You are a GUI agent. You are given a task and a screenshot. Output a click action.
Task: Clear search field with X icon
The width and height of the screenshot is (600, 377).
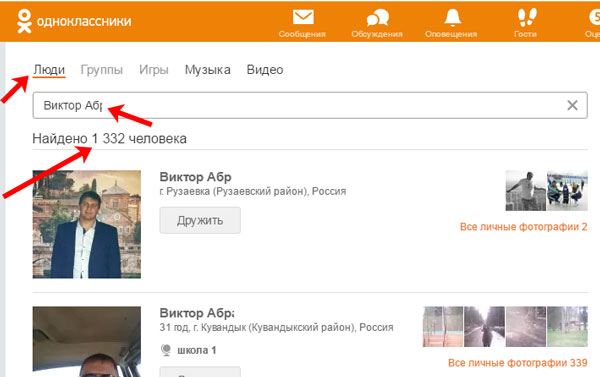tap(572, 105)
